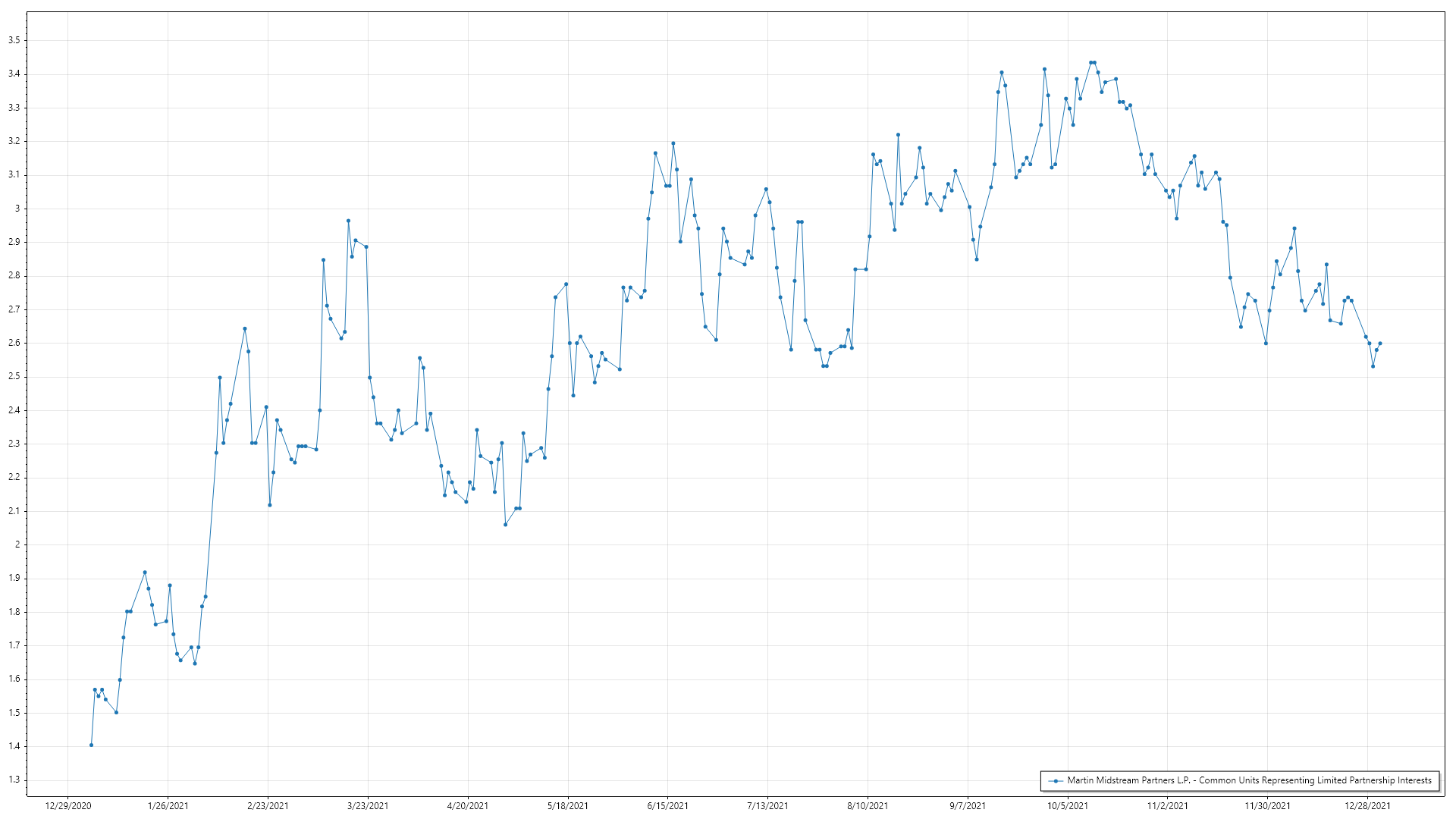Click the March spike point near 2.96
This screenshot has width=1456, height=819.
[348, 221]
